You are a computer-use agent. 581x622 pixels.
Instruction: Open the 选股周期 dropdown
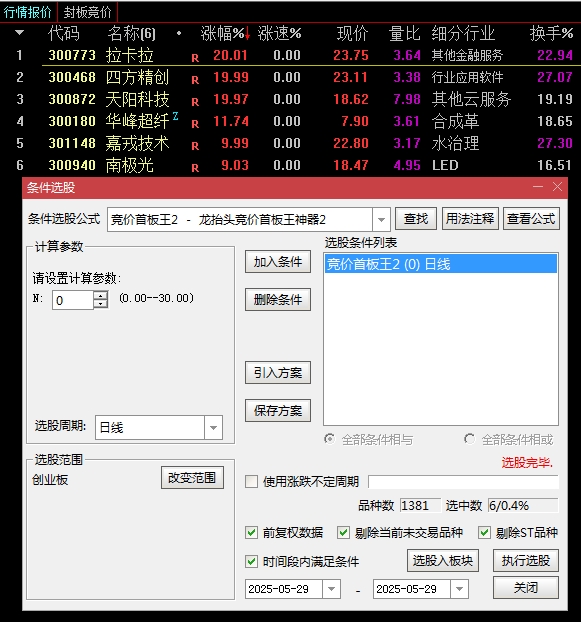[x=213, y=428]
